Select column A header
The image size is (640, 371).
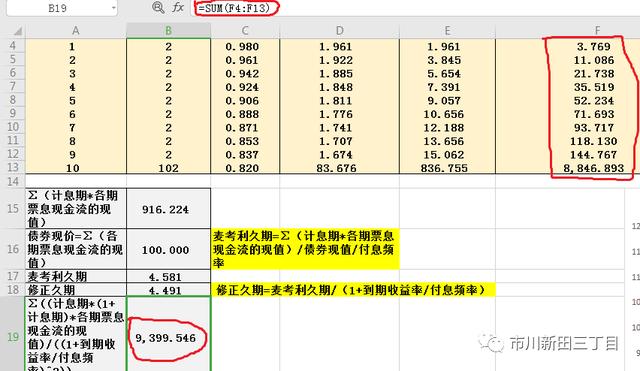tap(76, 31)
